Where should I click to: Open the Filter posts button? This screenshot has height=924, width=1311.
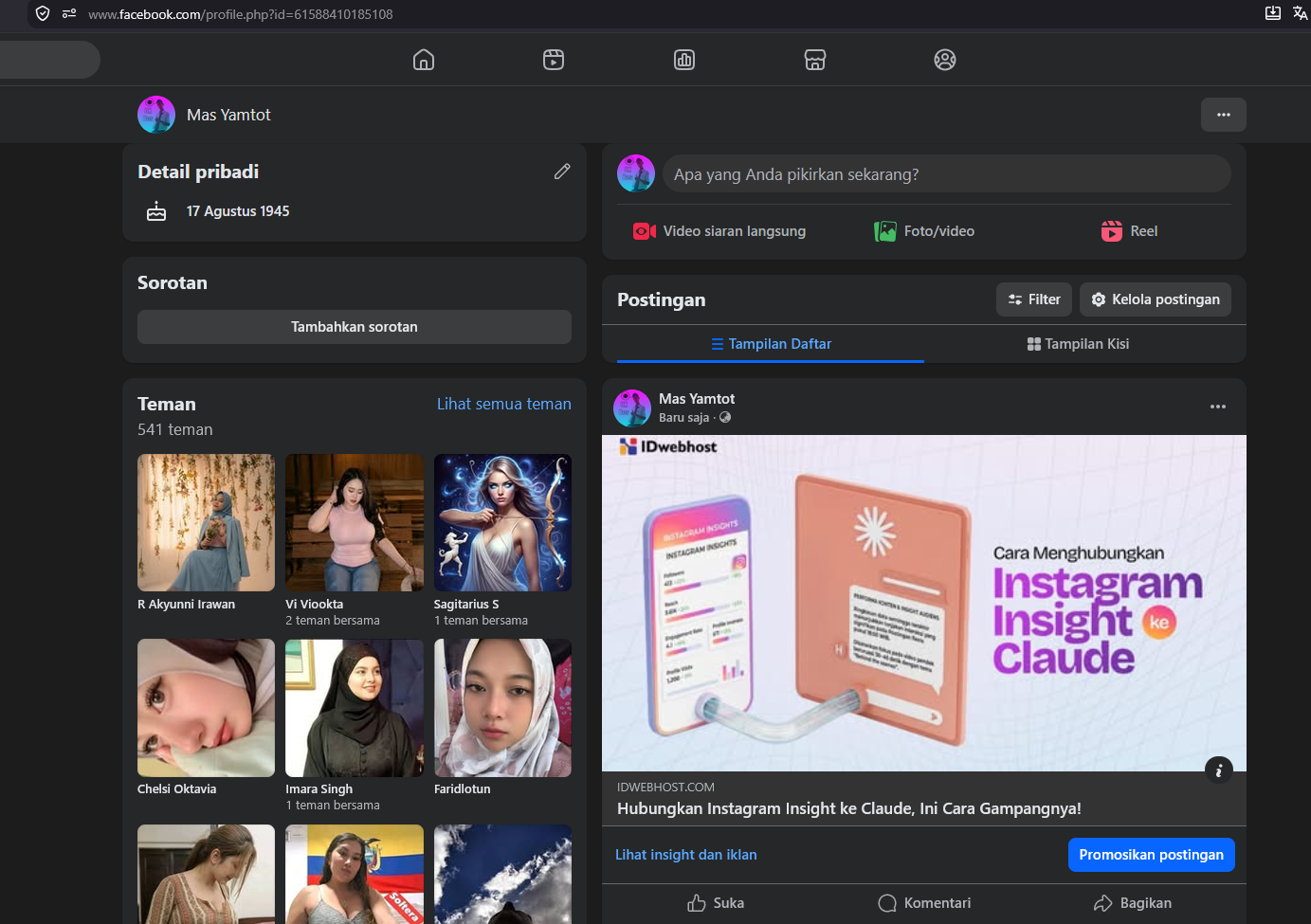pyautogui.click(x=1034, y=299)
